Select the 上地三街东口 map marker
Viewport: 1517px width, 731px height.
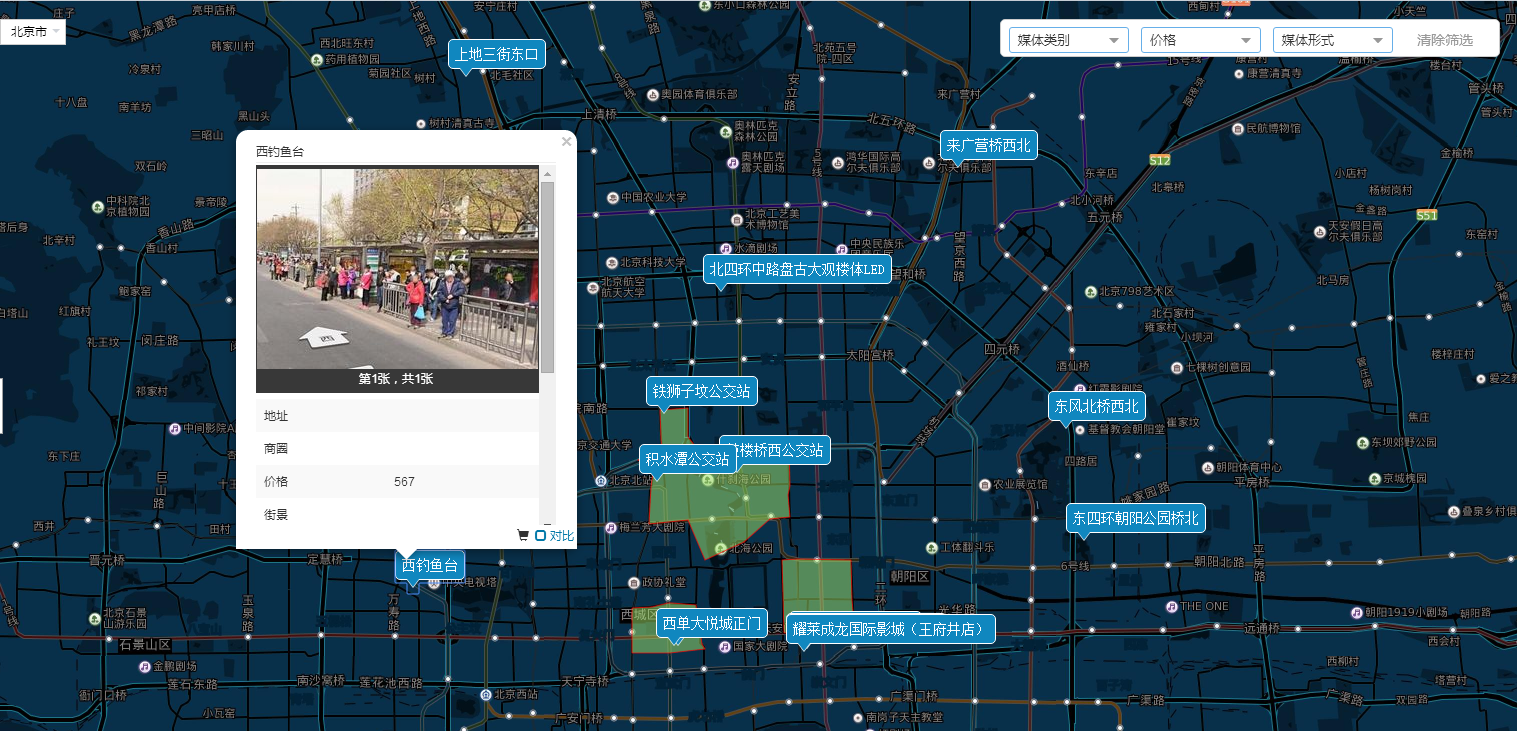(x=497, y=55)
